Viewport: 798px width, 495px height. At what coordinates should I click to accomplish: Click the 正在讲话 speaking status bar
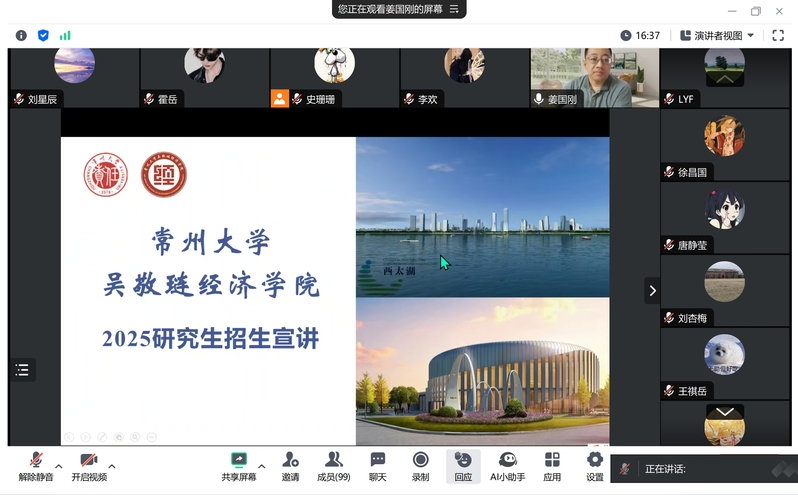point(703,469)
